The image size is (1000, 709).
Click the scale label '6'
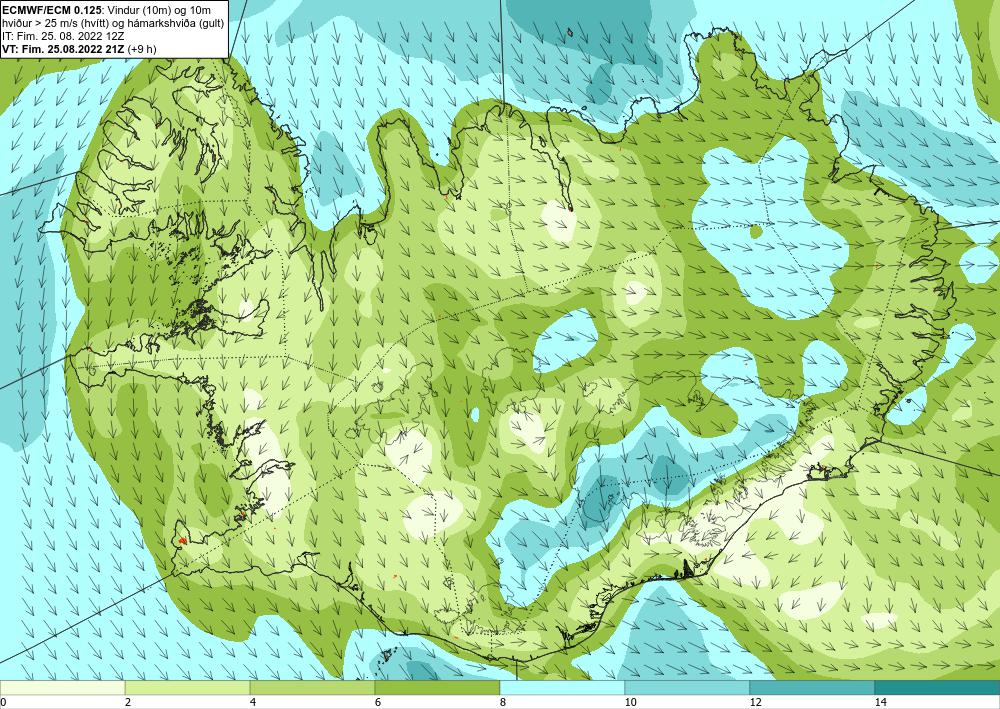coord(378,702)
